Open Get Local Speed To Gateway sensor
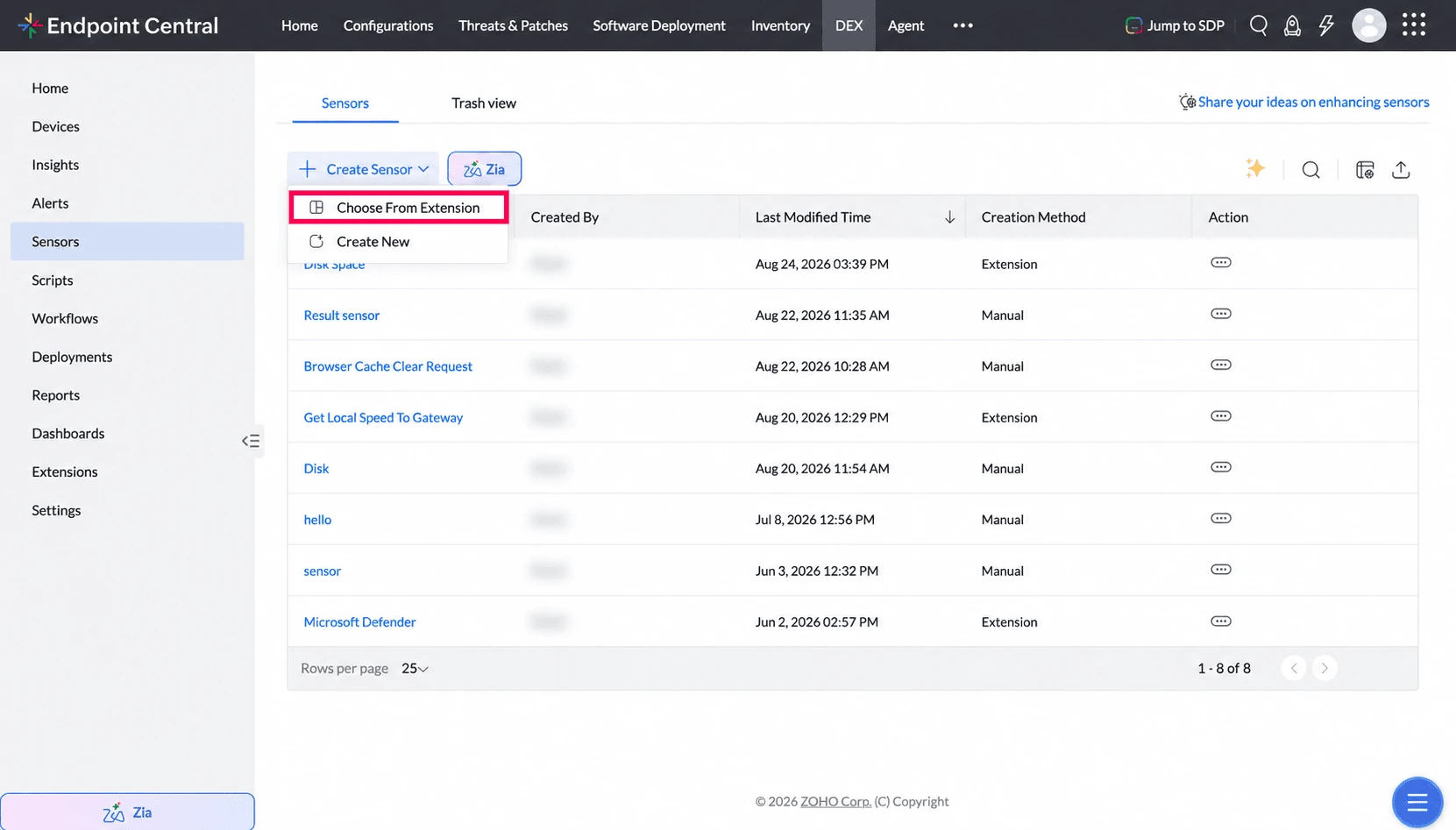This screenshot has width=1456, height=830. (x=383, y=417)
